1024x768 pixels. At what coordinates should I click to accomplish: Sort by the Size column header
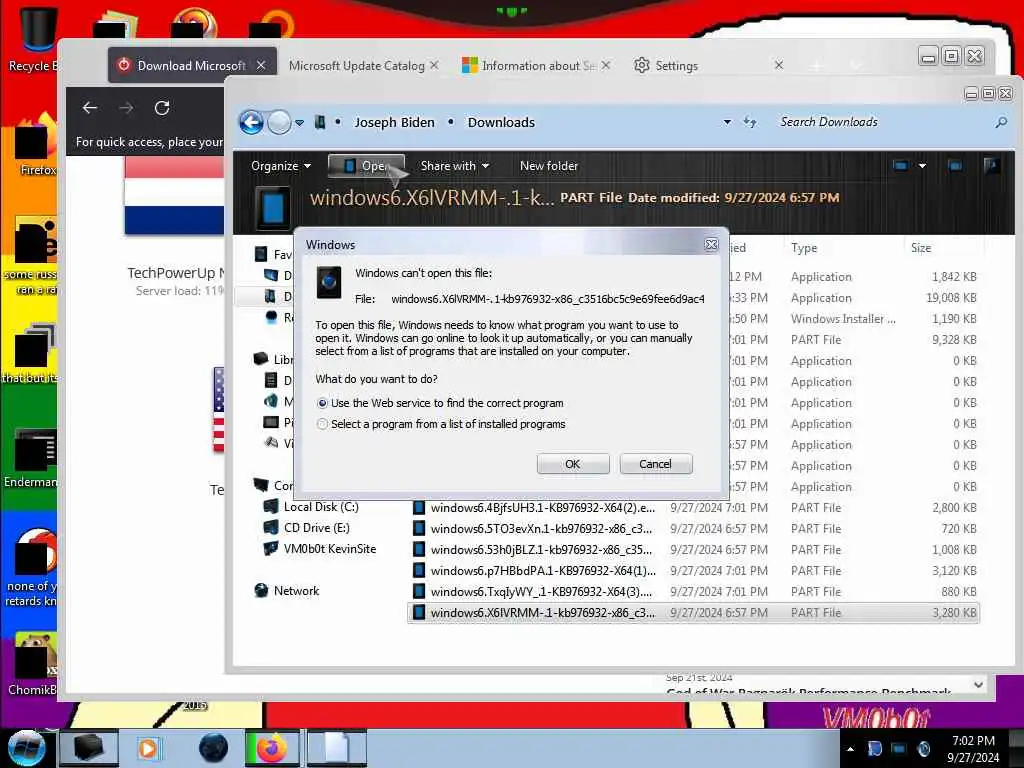click(921, 248)
